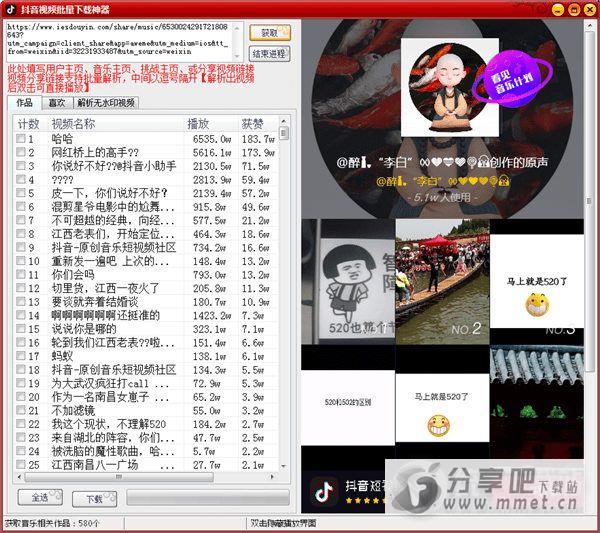Select row 被洗脑的魔性歌曲
600x533 pixels.
tap(147, 451)
